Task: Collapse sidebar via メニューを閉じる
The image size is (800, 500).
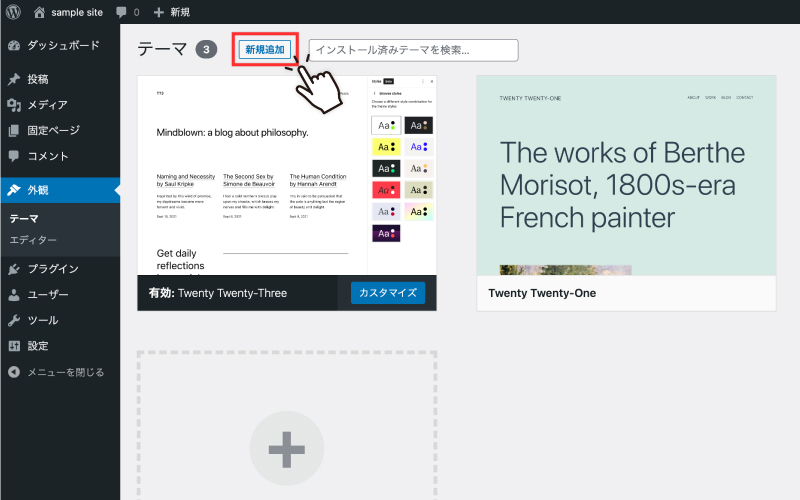Action: (x=60, y=372)
